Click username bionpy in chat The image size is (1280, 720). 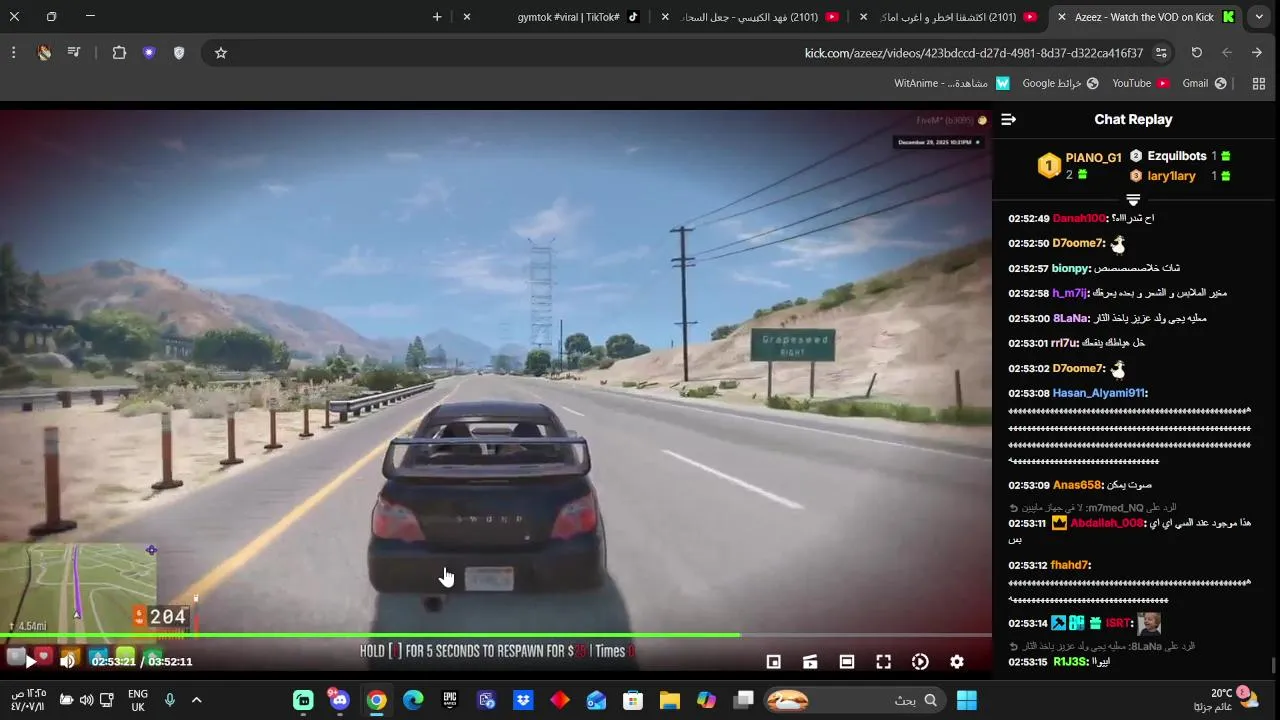pyautogui.click(x=1070, y=268)
